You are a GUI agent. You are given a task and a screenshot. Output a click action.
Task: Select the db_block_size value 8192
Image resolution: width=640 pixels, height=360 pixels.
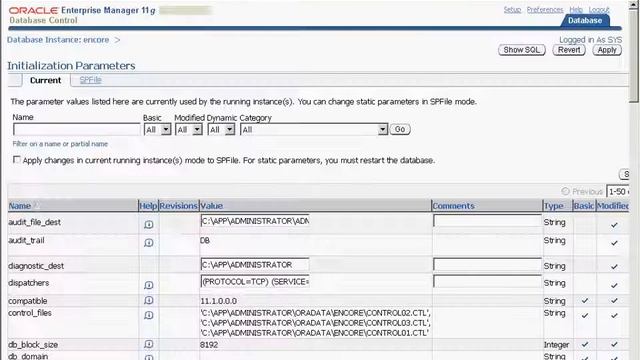(209, 344)
